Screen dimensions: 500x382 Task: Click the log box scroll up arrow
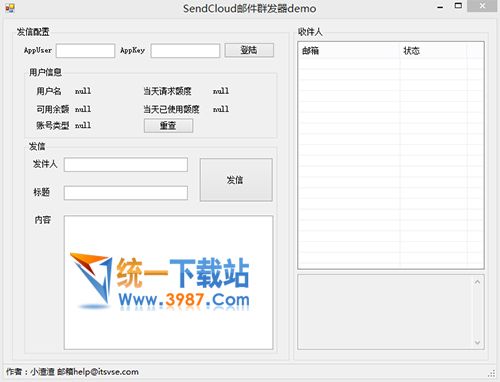[x=477, y=282]
